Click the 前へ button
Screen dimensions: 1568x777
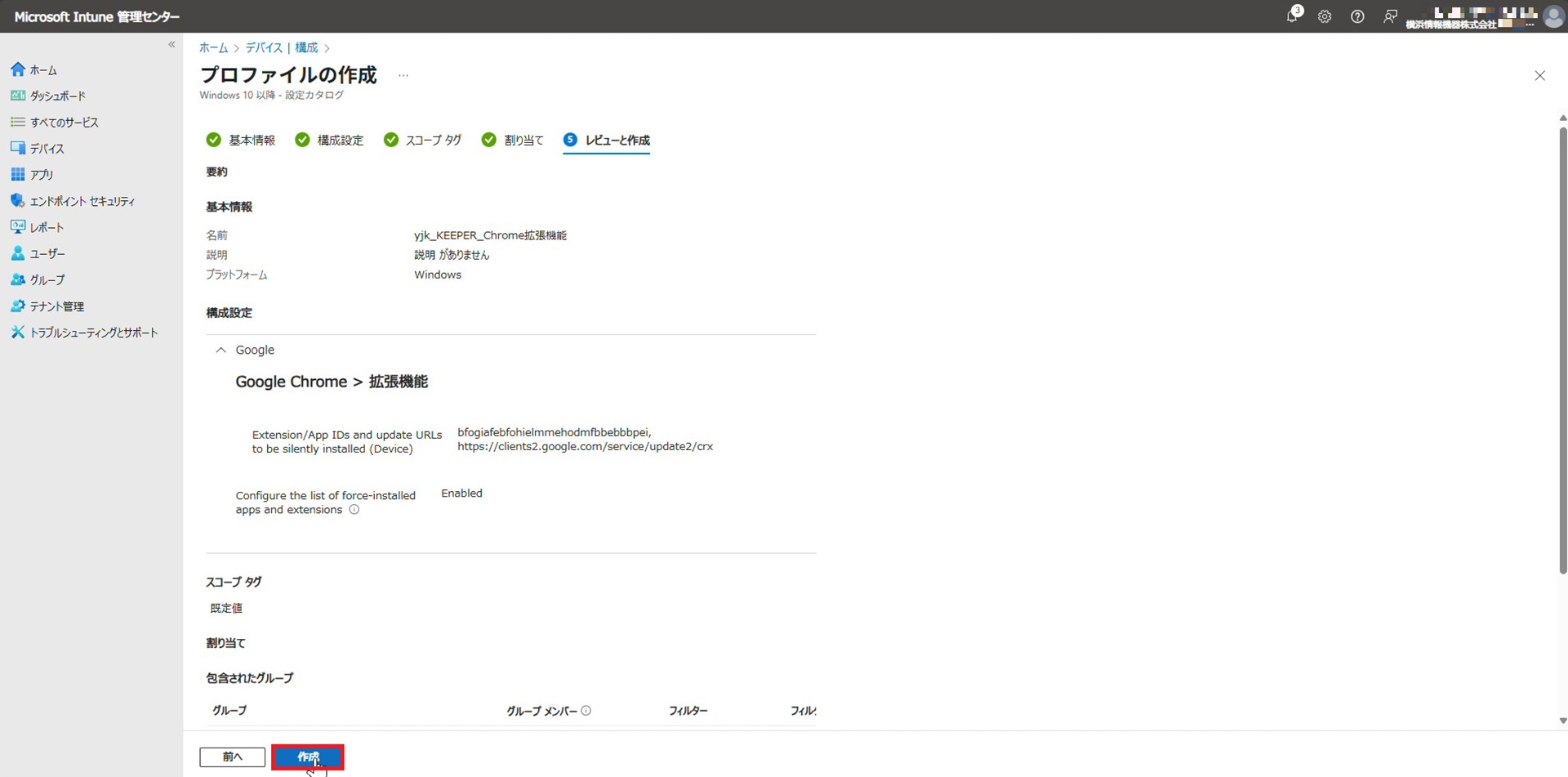pos(232,757)
